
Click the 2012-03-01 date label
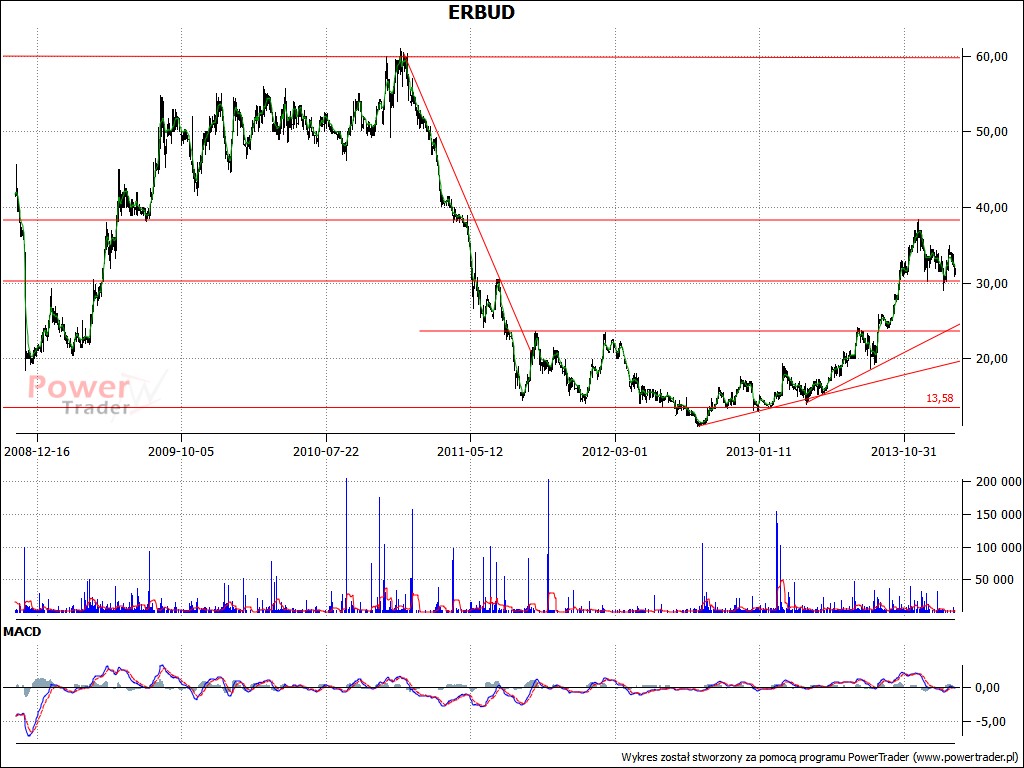pyautogui.click(x=615, y=451)
